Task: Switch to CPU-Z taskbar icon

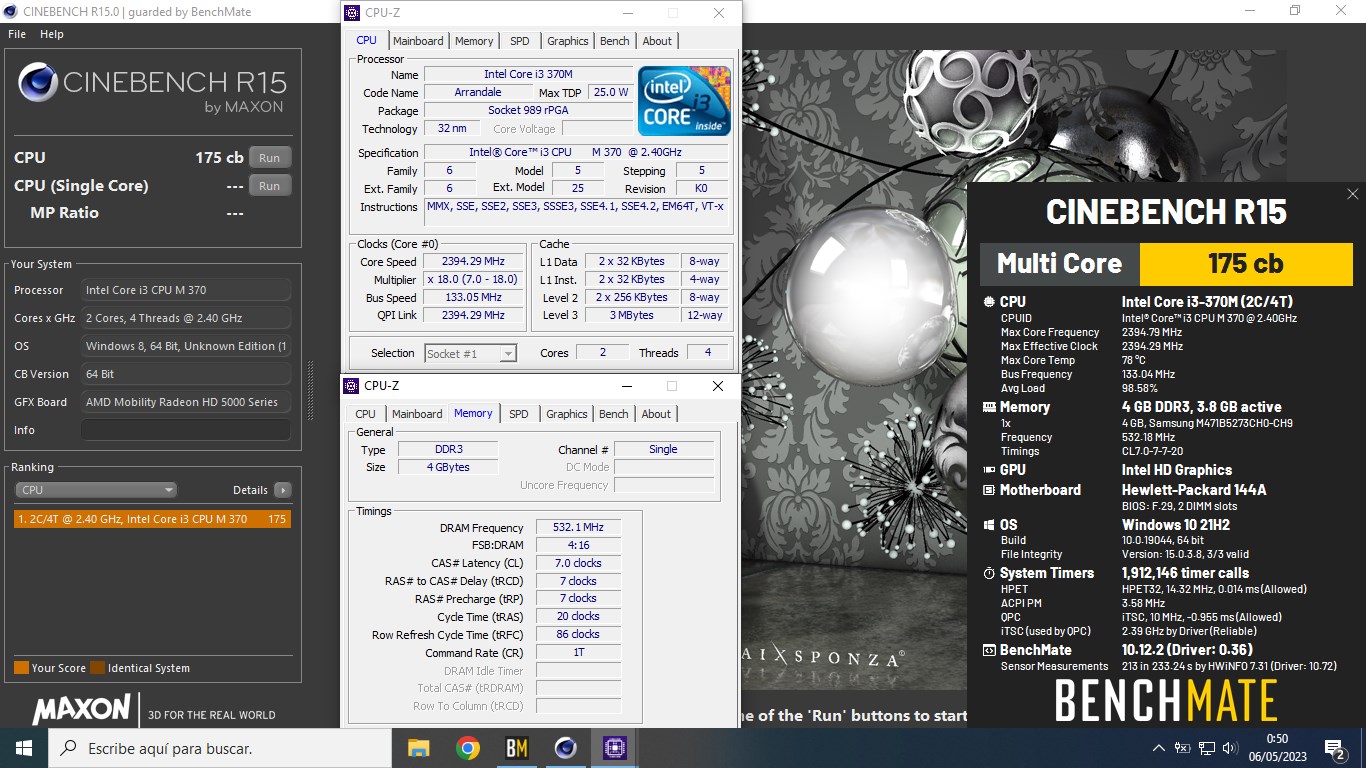Action: [614, 748]
